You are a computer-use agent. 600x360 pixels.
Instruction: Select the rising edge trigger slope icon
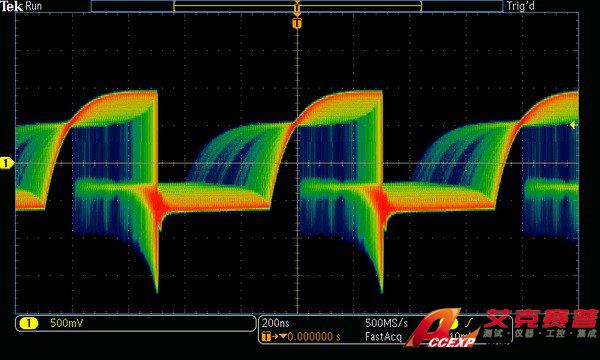(470, 322)
